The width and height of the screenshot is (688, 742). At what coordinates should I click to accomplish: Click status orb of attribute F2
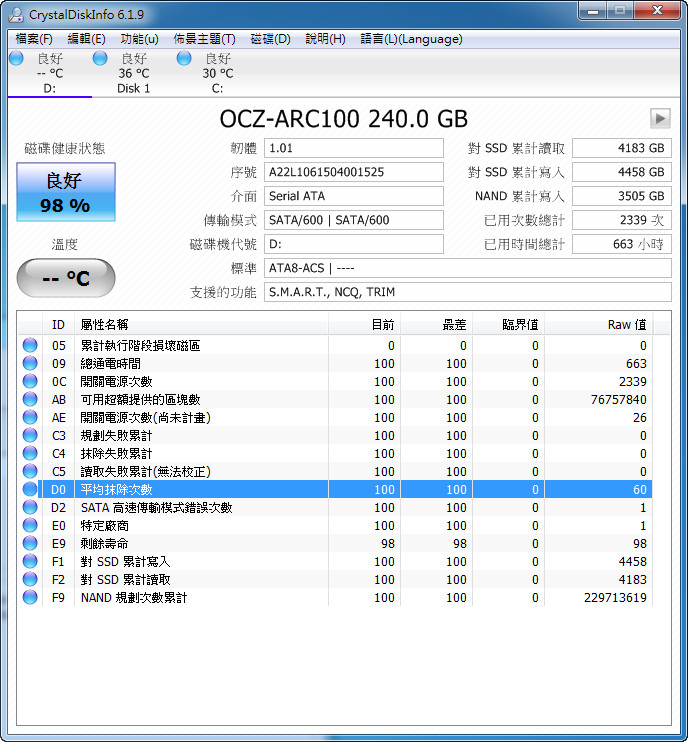point(30,579)
